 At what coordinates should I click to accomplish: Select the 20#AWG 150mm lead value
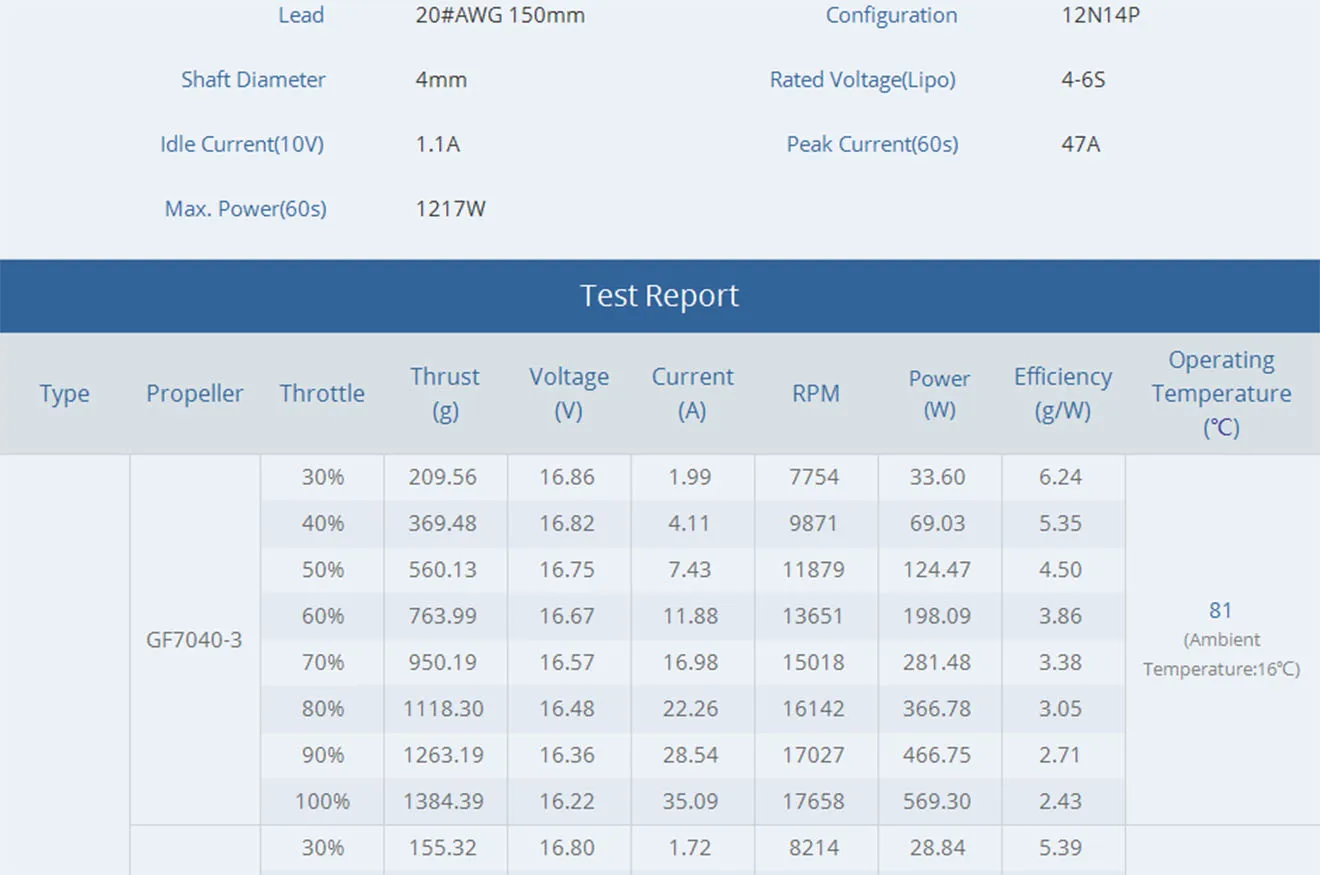500,16
